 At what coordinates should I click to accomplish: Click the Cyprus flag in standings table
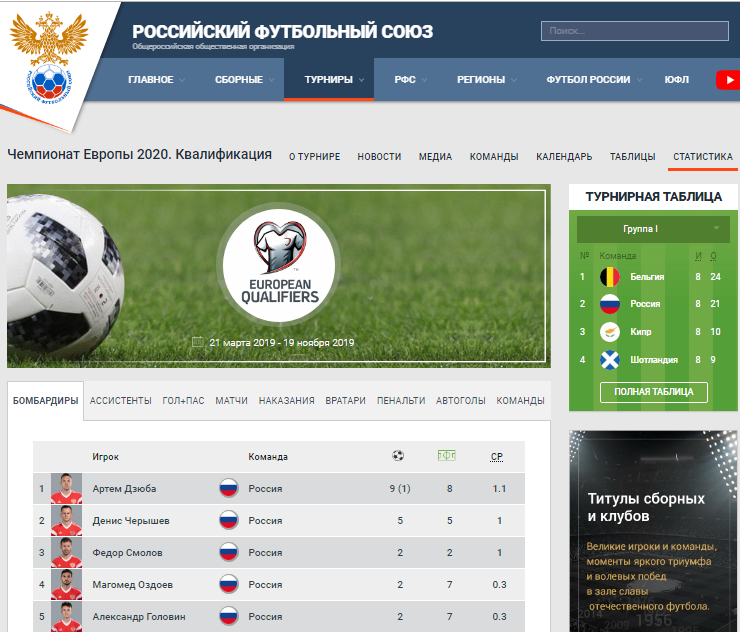click(610, 332)
